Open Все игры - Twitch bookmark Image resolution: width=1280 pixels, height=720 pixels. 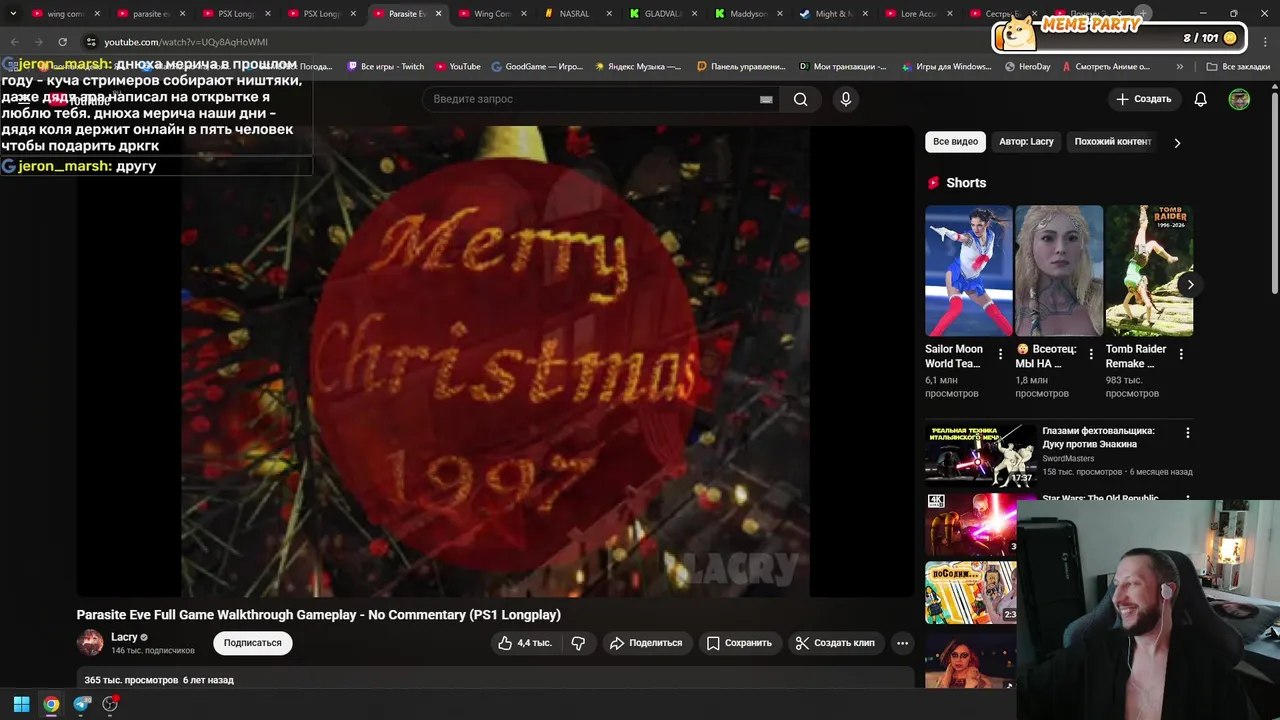coord(385,67)
